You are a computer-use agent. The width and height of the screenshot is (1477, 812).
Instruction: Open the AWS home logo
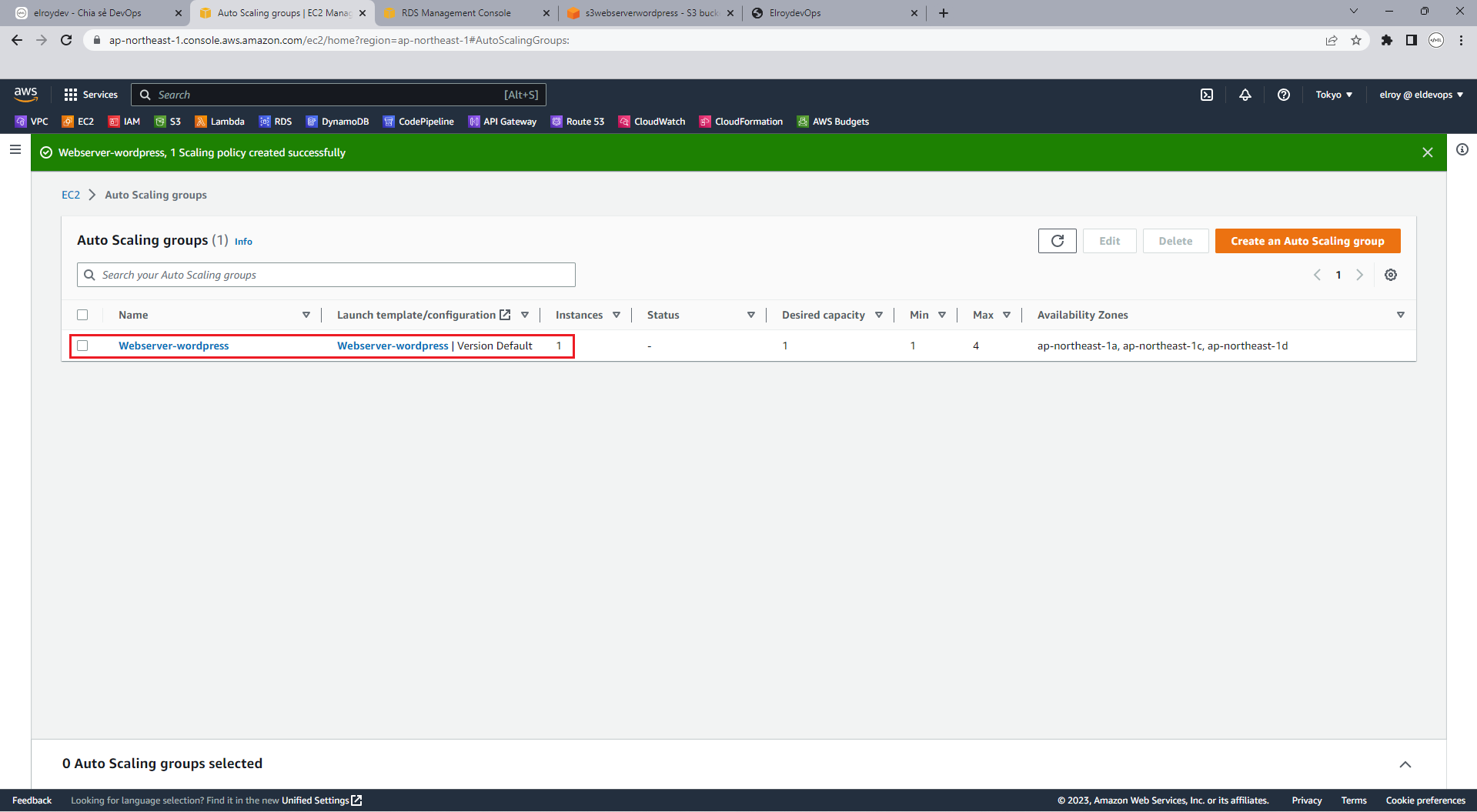click(25, 94)
